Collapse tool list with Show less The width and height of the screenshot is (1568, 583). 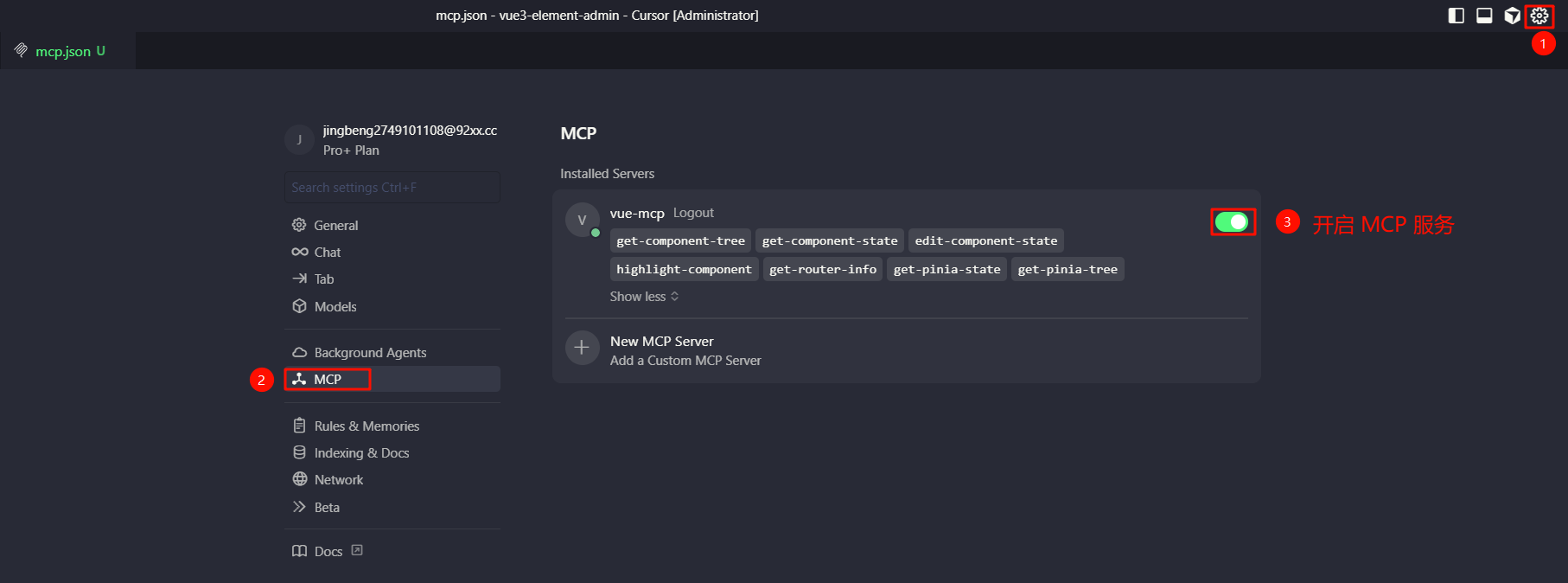point(644,297)
